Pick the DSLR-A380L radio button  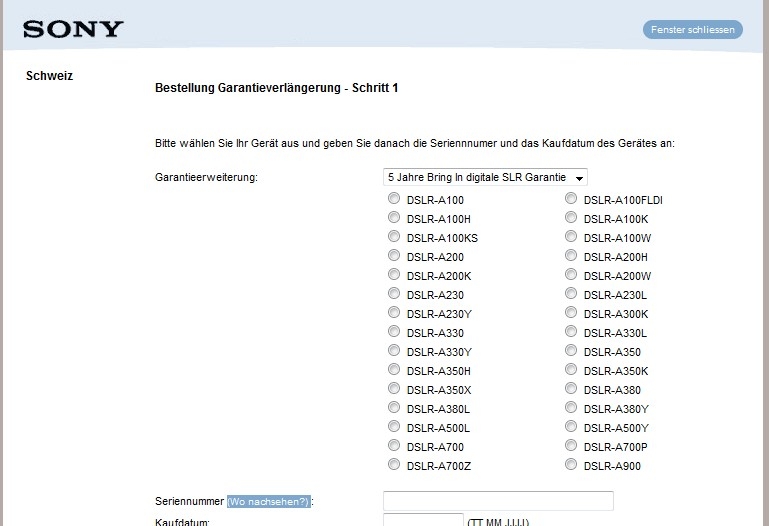pyautogui.click(x=394, y=408)
